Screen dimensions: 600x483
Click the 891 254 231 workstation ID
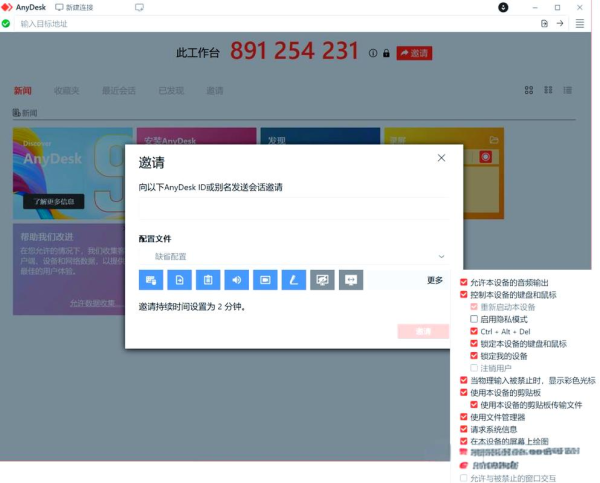click(294, 51)
